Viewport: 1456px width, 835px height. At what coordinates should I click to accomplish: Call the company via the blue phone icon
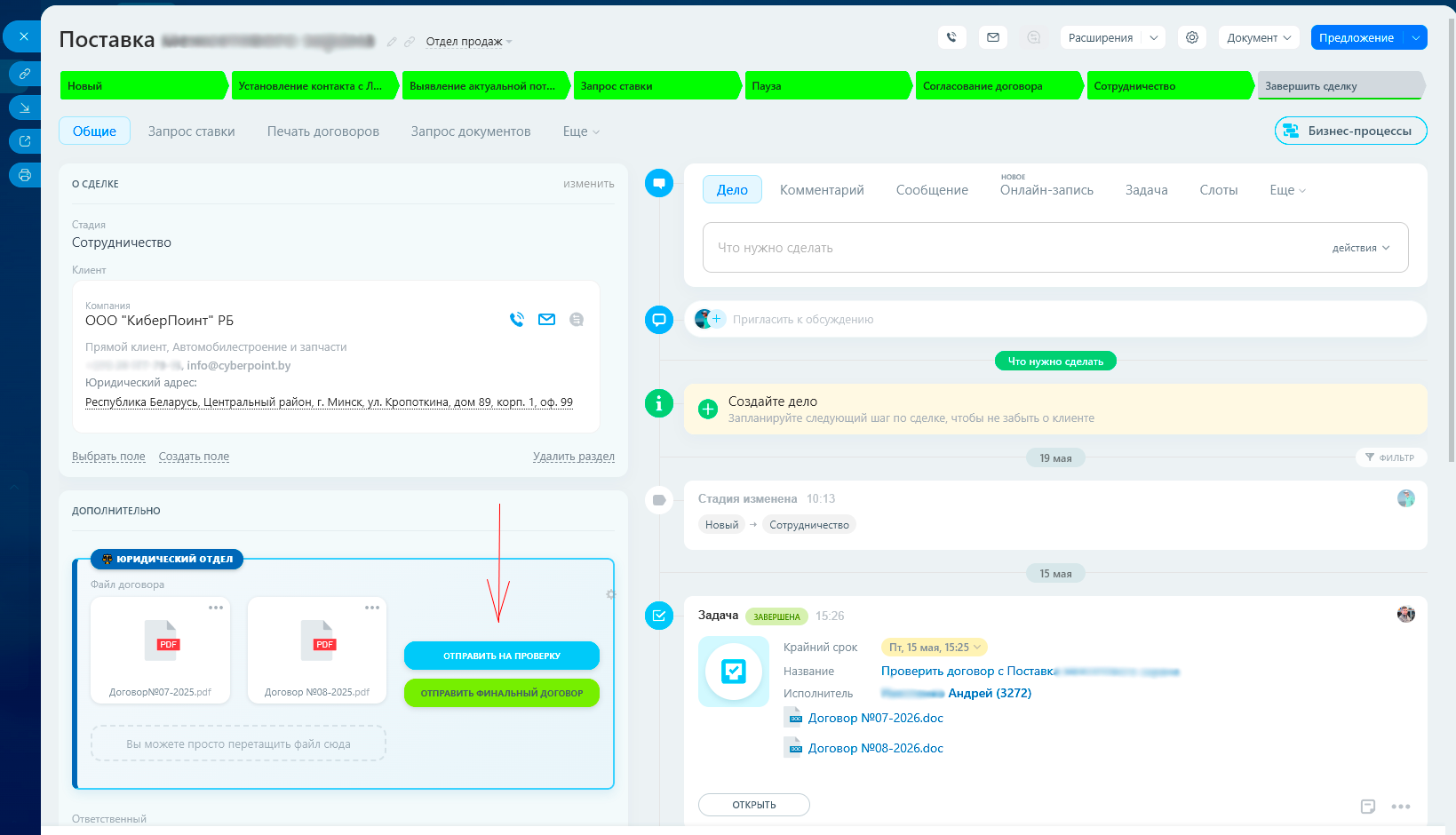point(517,320)
